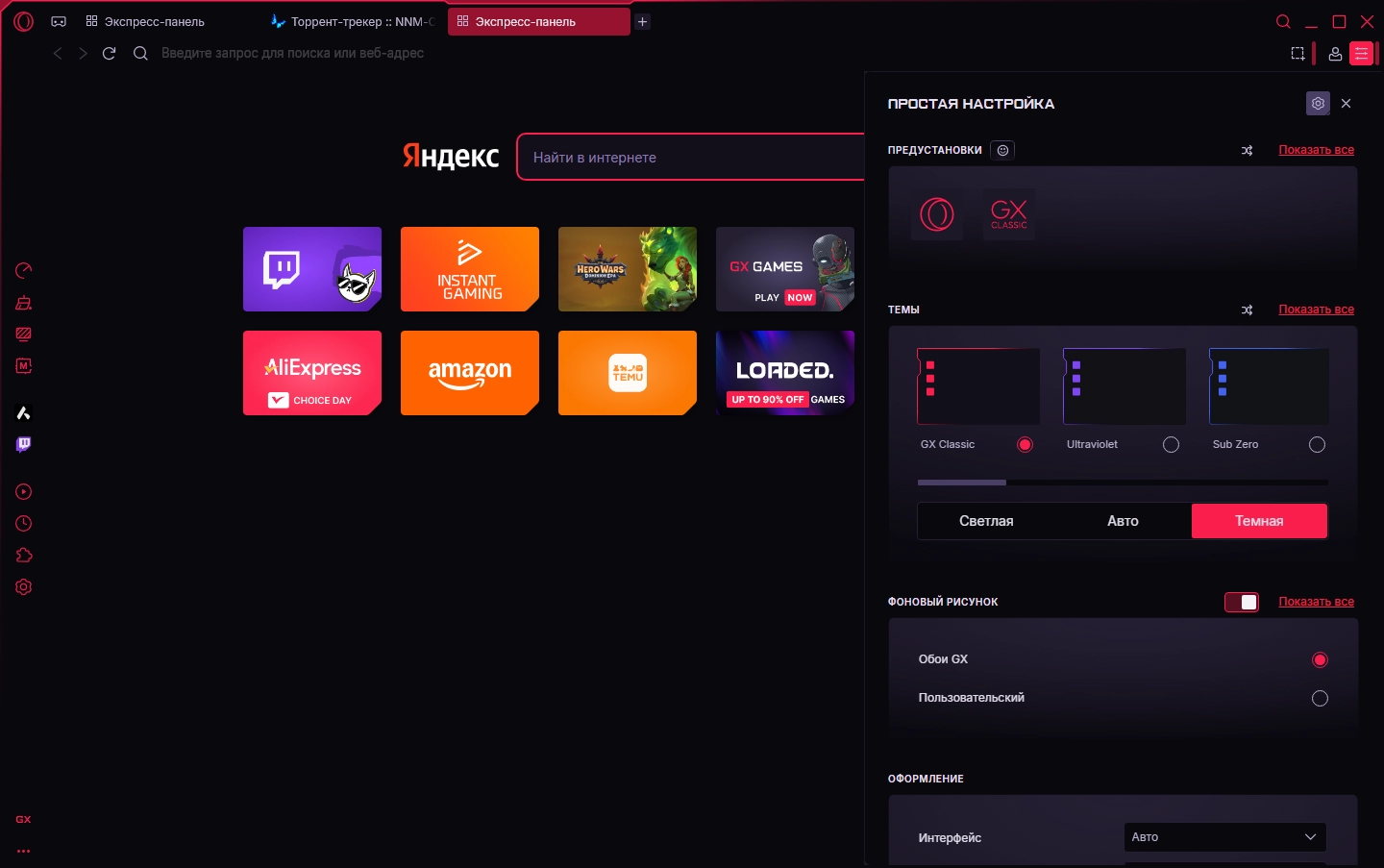Go back with the back arrow

coord(58,53)
